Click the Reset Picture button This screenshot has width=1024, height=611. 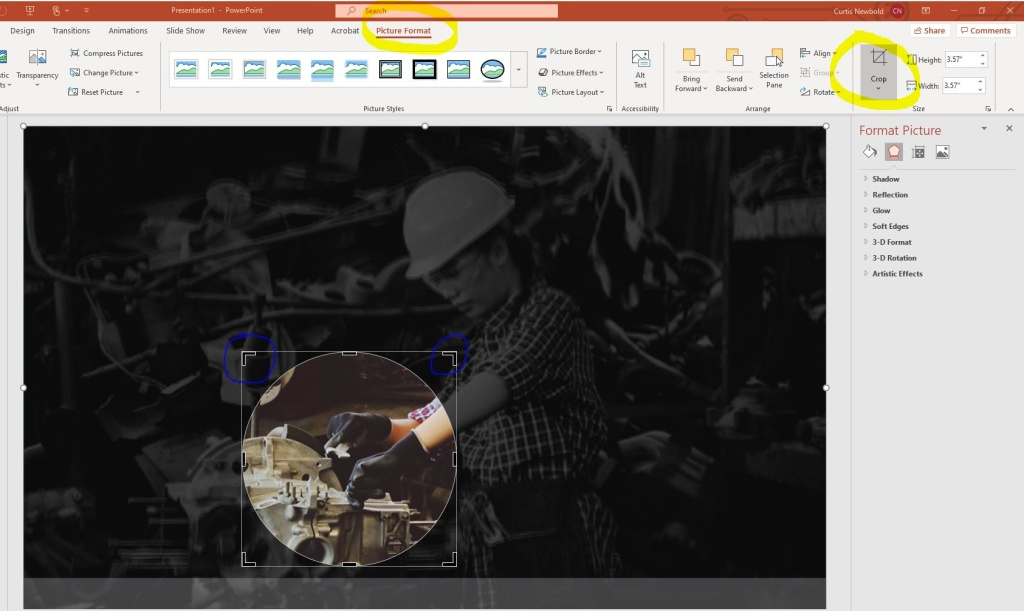tap(104, 91)
